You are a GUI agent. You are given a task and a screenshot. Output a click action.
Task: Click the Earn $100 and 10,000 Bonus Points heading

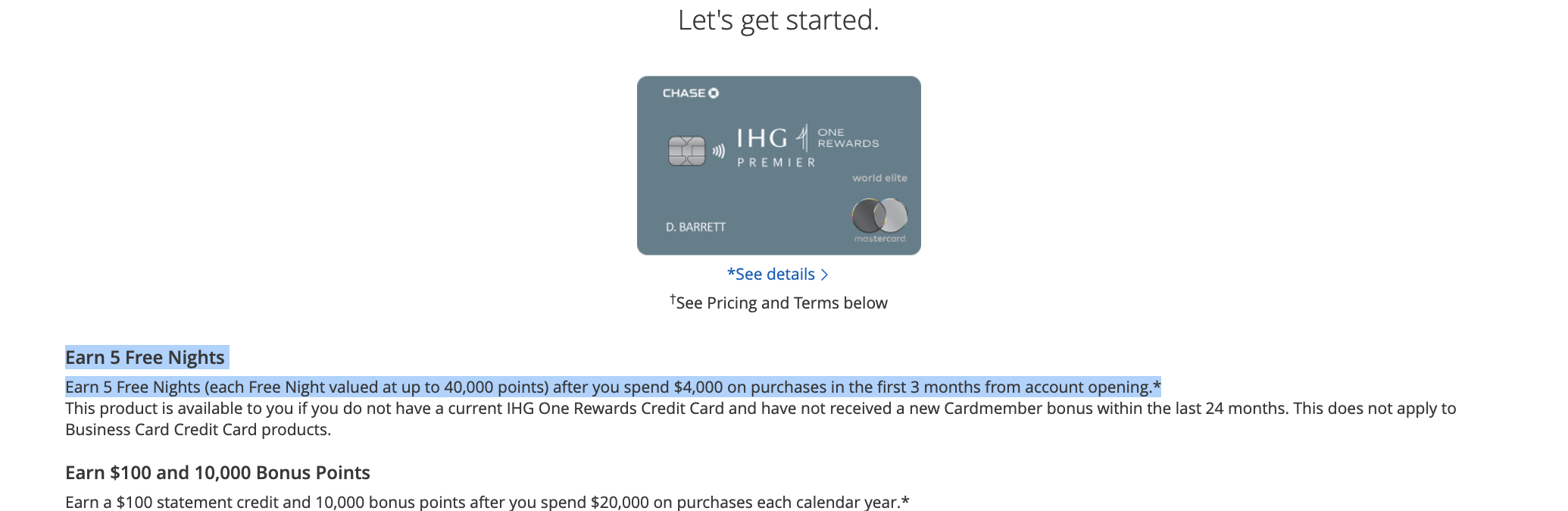217,473
